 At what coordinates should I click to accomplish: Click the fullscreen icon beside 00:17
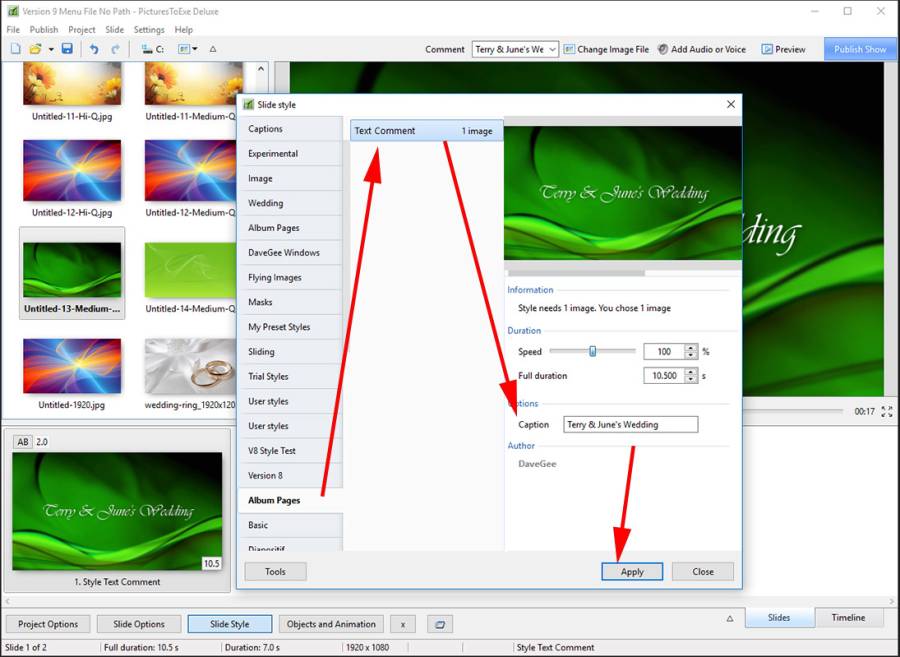coord(887,411)
